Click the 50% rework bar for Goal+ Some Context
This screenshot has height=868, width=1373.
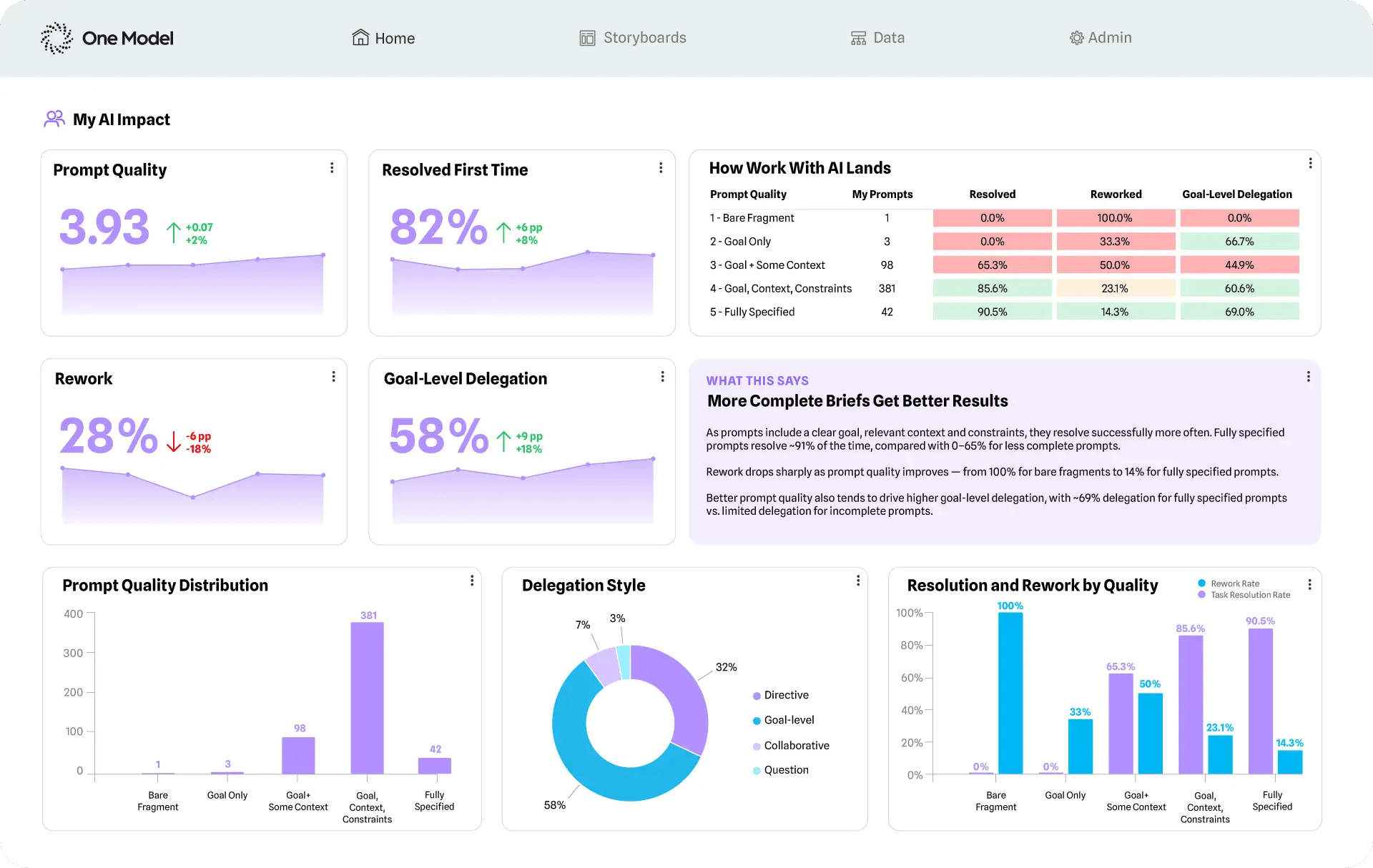click(x=1150, y=733)
